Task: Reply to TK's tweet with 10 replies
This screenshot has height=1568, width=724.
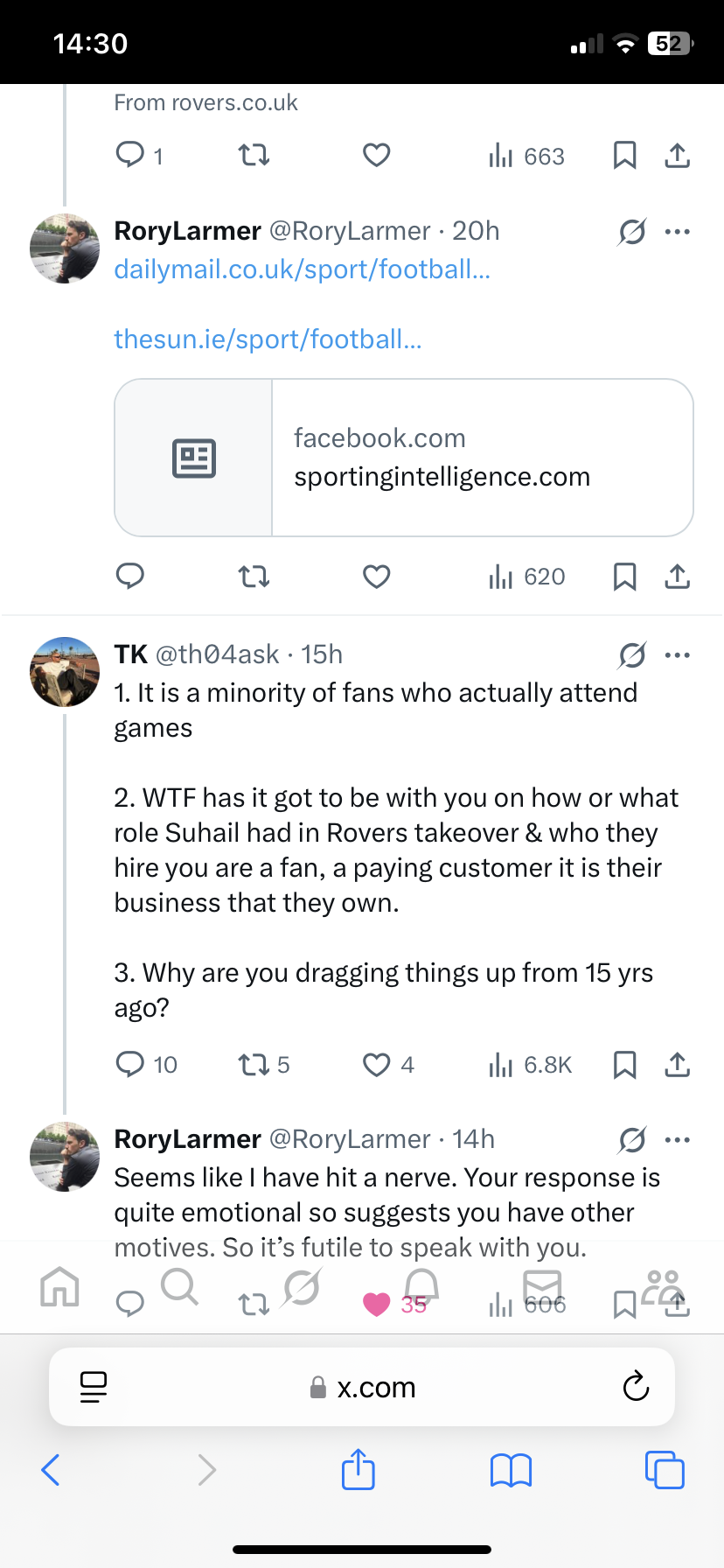Action: (130, 1065)
